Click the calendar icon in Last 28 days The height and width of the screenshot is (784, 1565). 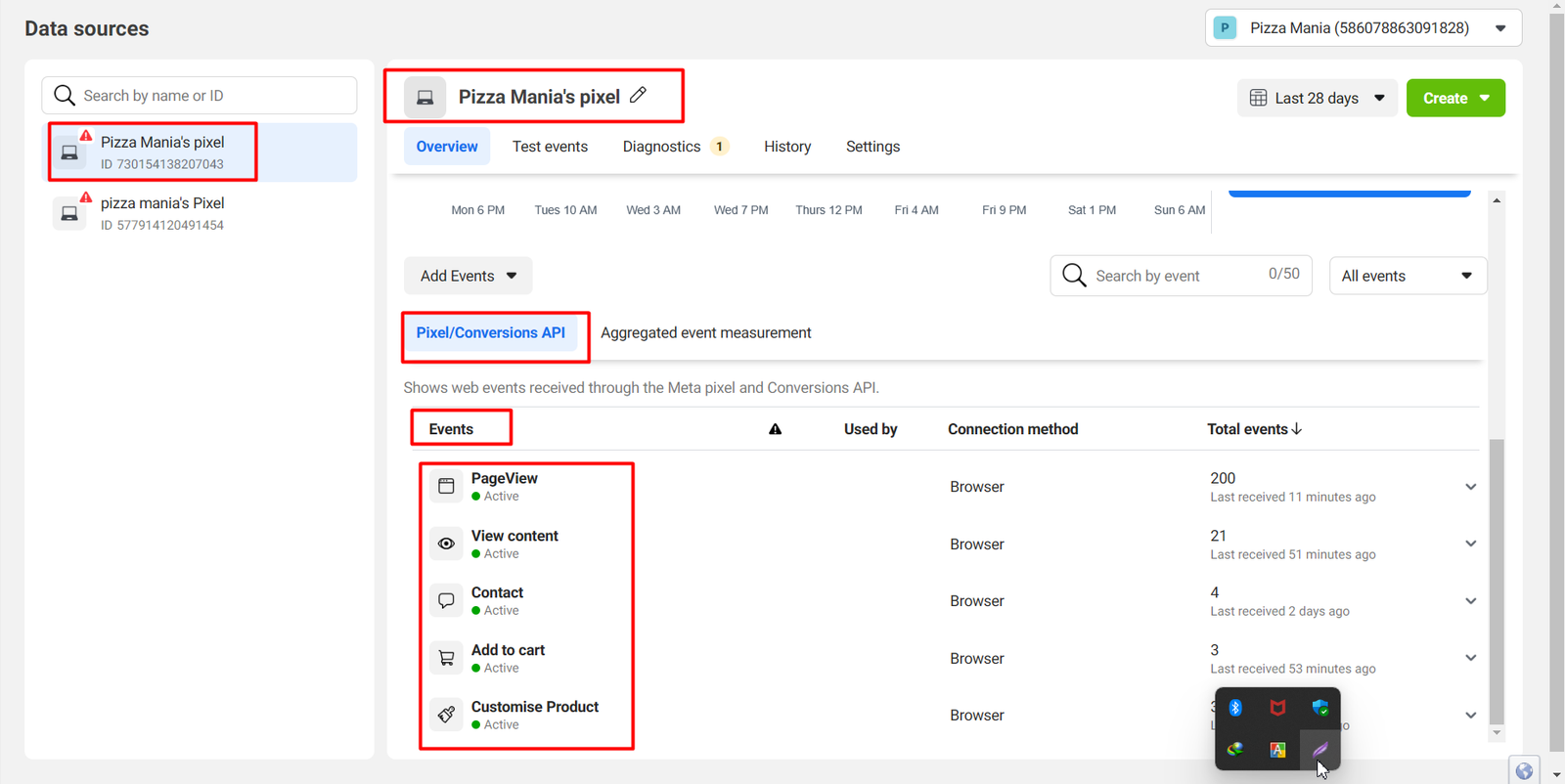pos(1259,98)
